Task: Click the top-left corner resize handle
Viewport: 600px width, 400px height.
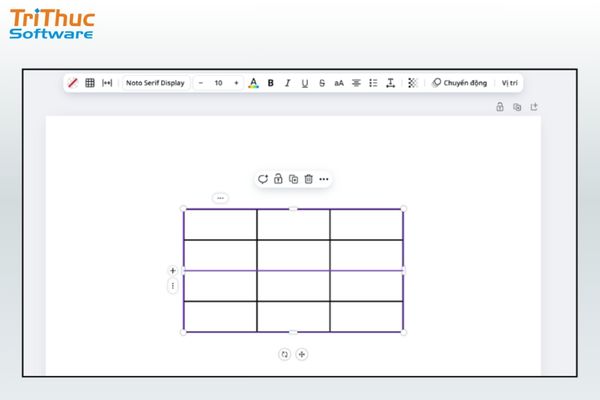Action: pyautogui.click(x=183, y=209)
